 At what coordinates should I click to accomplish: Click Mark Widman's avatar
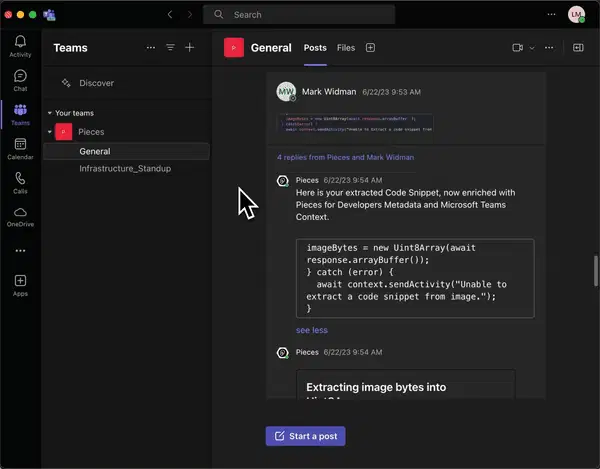coord(286,91)
